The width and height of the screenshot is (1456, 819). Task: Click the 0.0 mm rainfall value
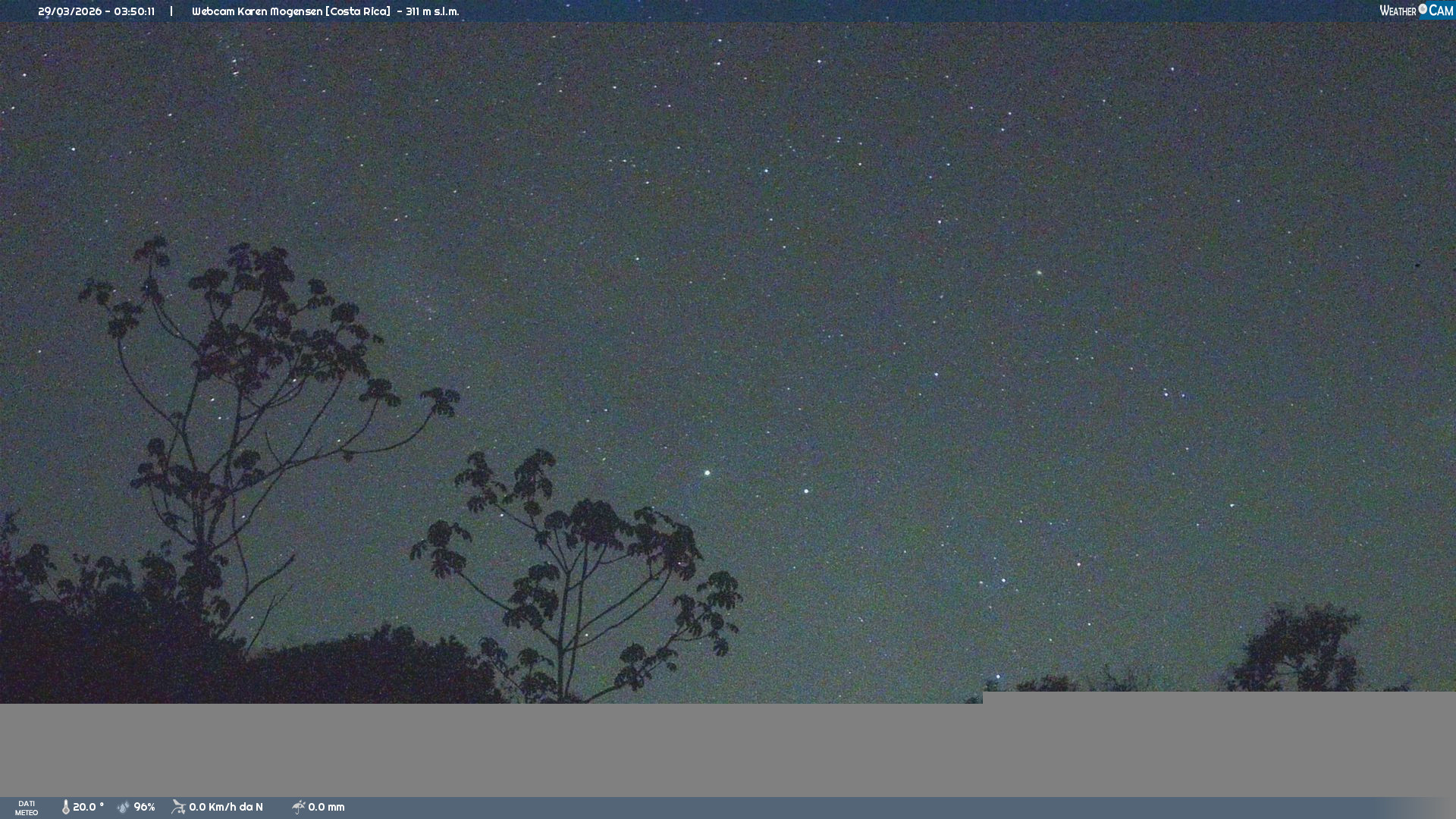(326, 808)
